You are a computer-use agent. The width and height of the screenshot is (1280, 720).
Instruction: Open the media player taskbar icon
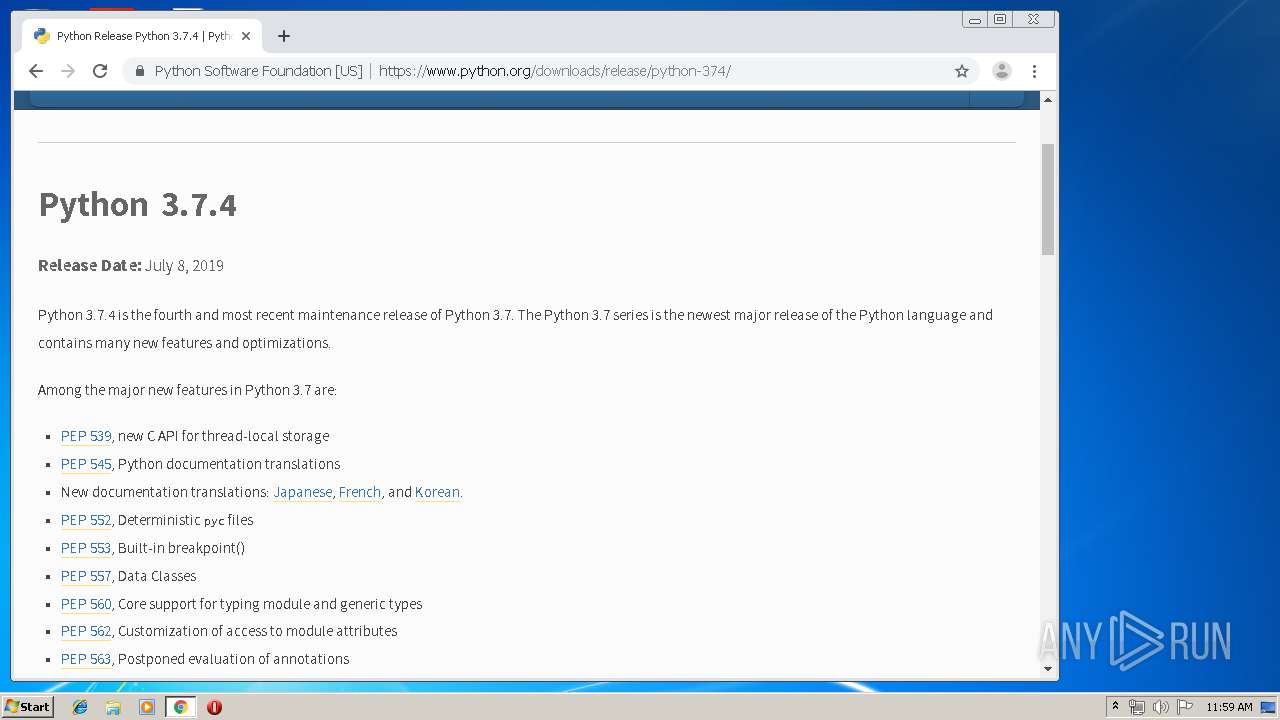pyautogui.click(x=147, y=707)
